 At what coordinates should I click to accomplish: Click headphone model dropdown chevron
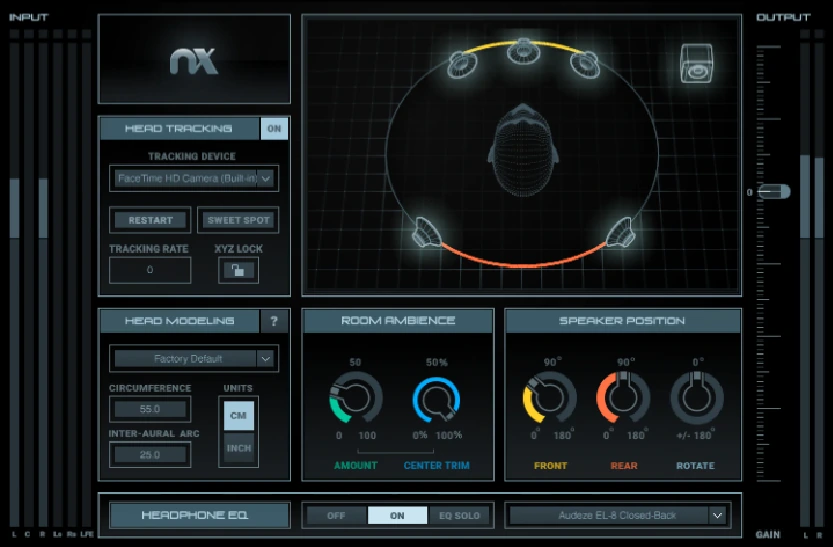(718, 516)
